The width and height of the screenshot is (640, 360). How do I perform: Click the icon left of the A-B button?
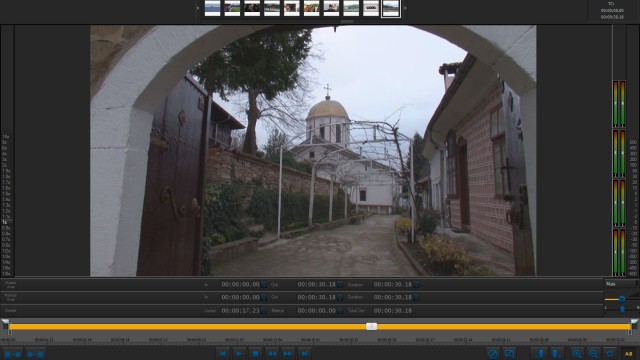click(610, 354)
